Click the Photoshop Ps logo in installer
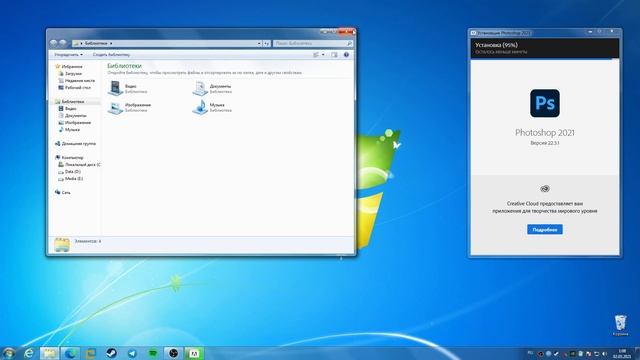Viewport: 640px width, 360px height. point(545,103)
